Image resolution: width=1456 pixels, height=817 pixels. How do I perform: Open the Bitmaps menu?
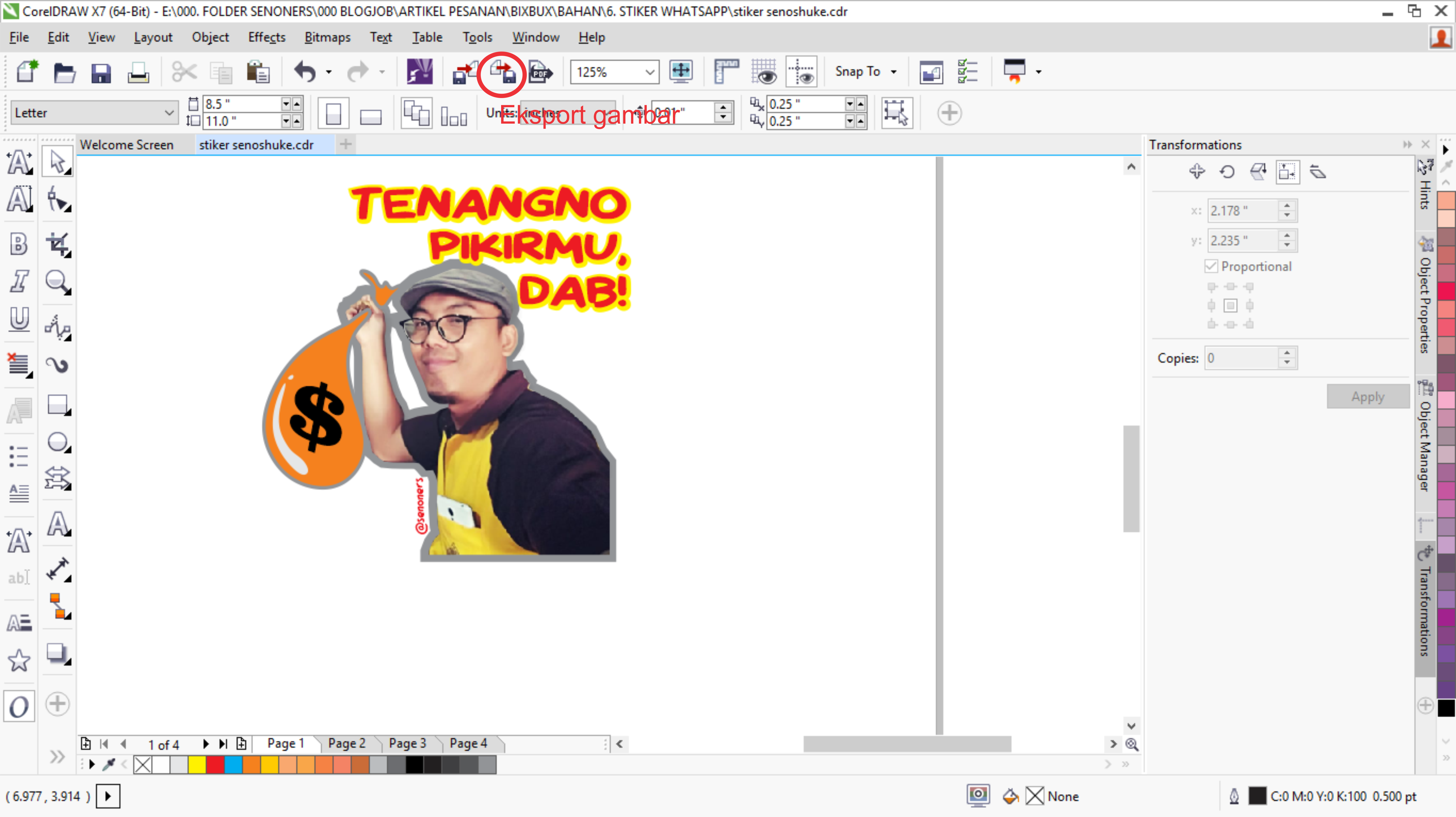coord(327,37)
